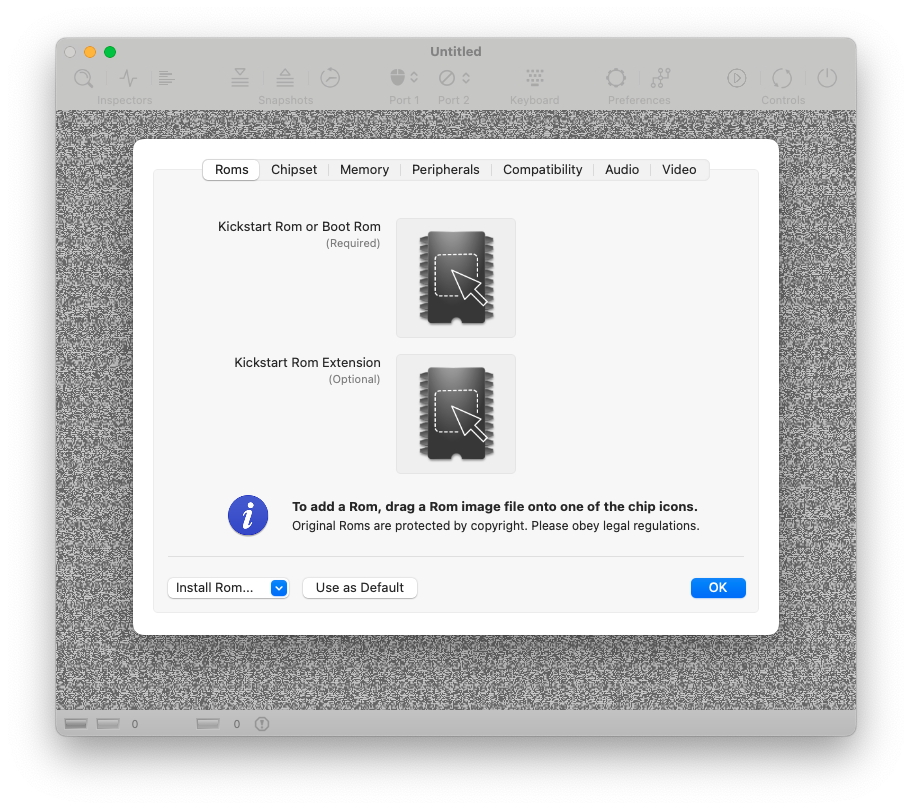
Task: Click the Keyboard icon in the toolbar
Action: 534,78
